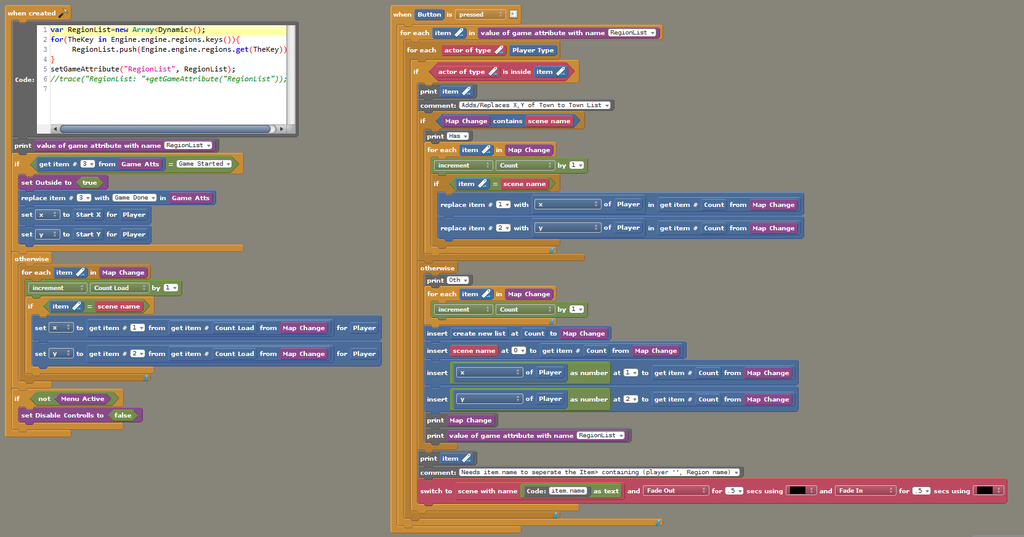Open the Needs item.name comment dropdown
The width and height of the screenshot is (1024, 537).
(x=600, y=472)
